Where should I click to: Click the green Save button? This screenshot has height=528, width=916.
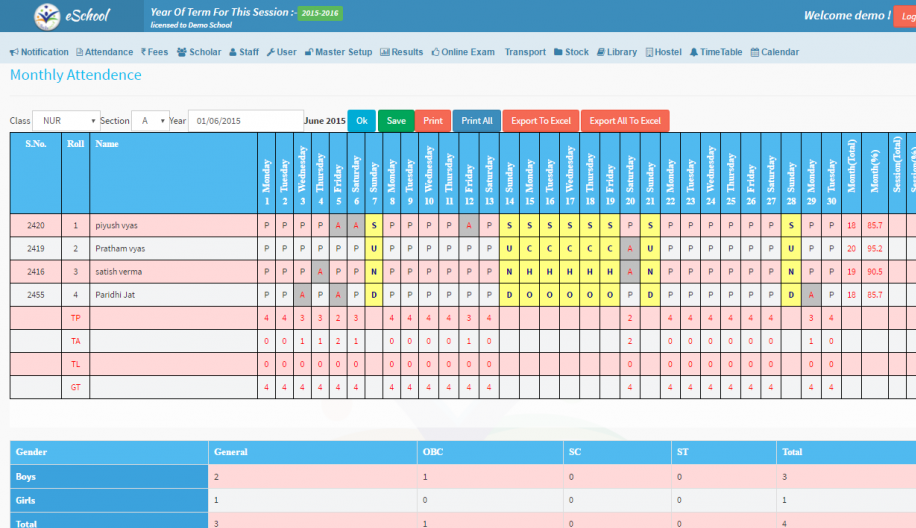(396, 121)
